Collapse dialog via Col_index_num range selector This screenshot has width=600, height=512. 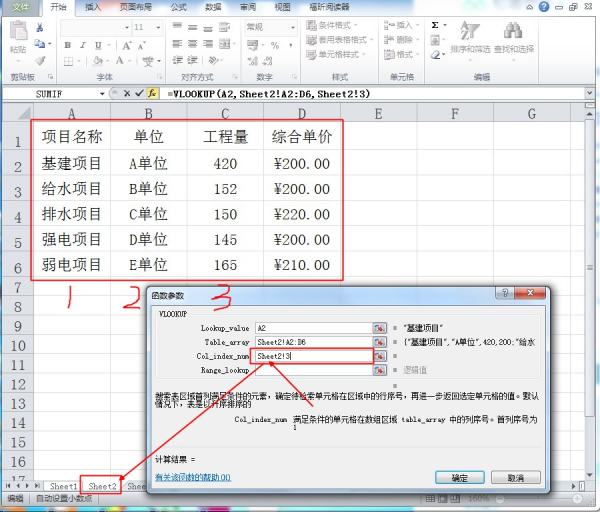point(380,356)
